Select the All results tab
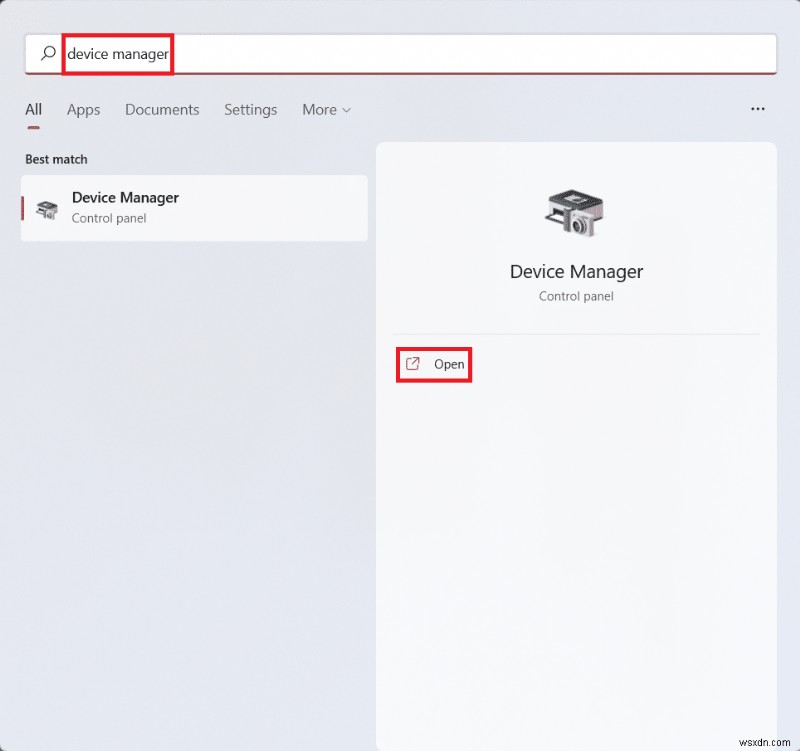Viewport: 800px width, 751px height. (x=32, y=110)
